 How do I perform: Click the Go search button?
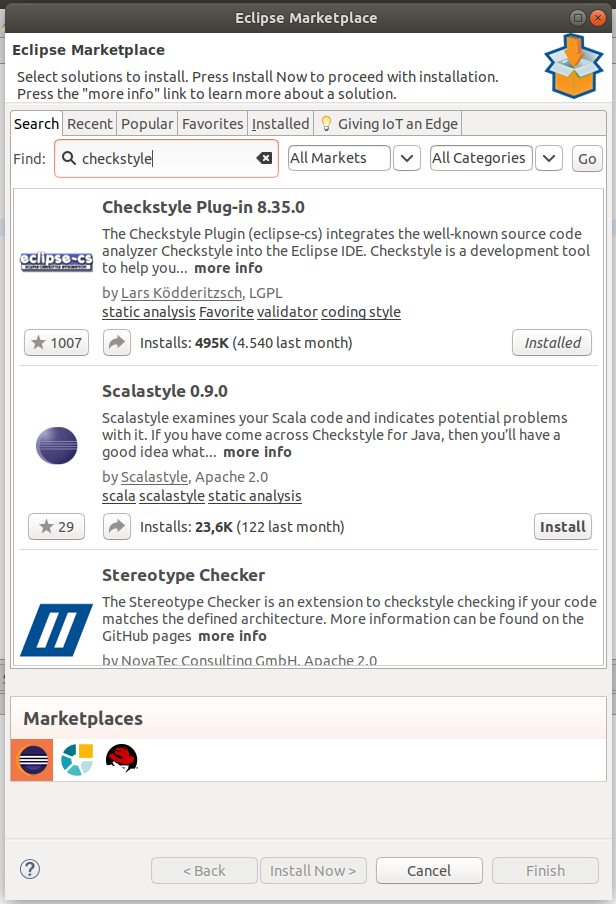click(x=587, y=159)
